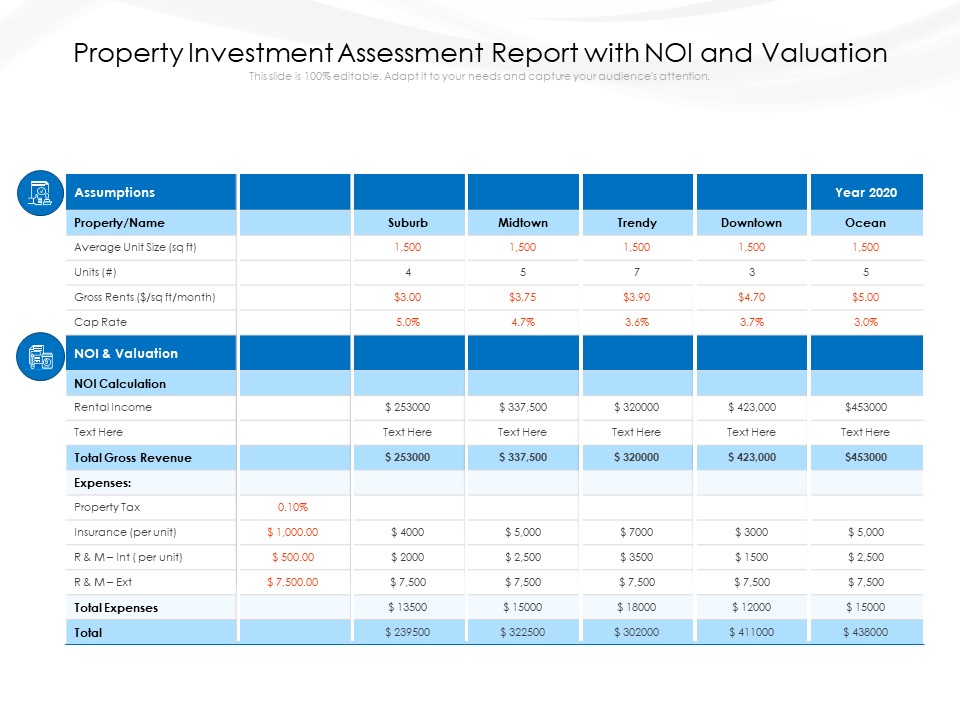This screenshot has width=960, height=720.
Task: Click Suburb's units value 4
Action: coord(408,272)
